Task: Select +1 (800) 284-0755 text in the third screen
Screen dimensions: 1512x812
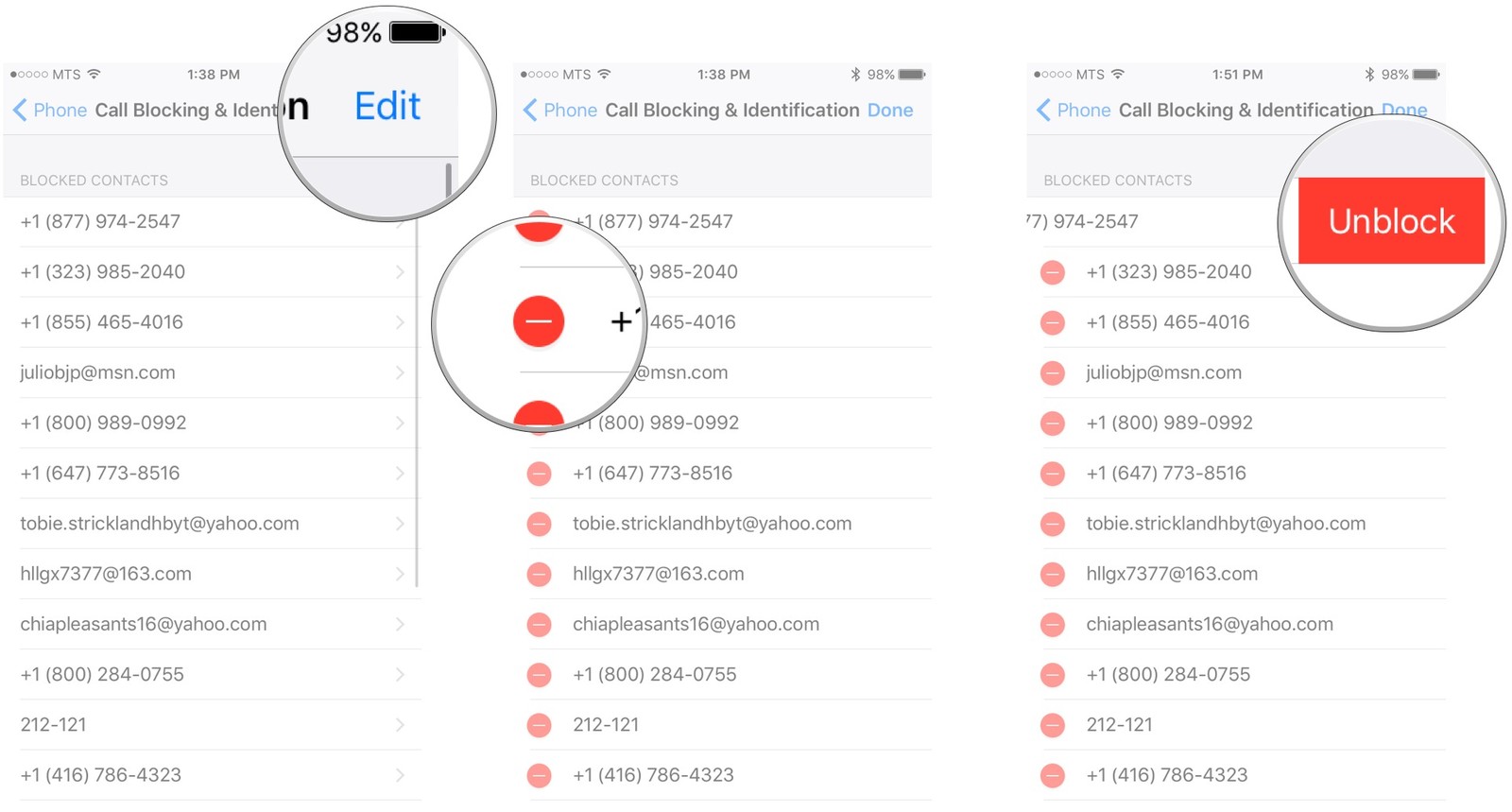Action: pos(1168,675)
